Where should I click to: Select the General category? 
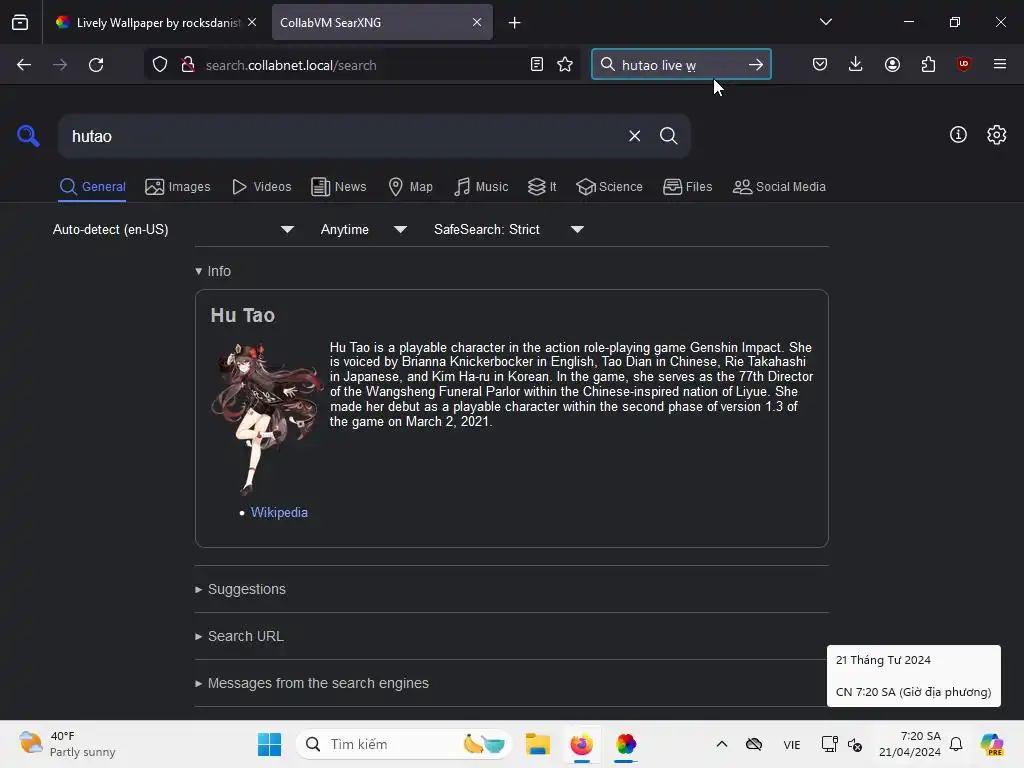tap(92, 187)
